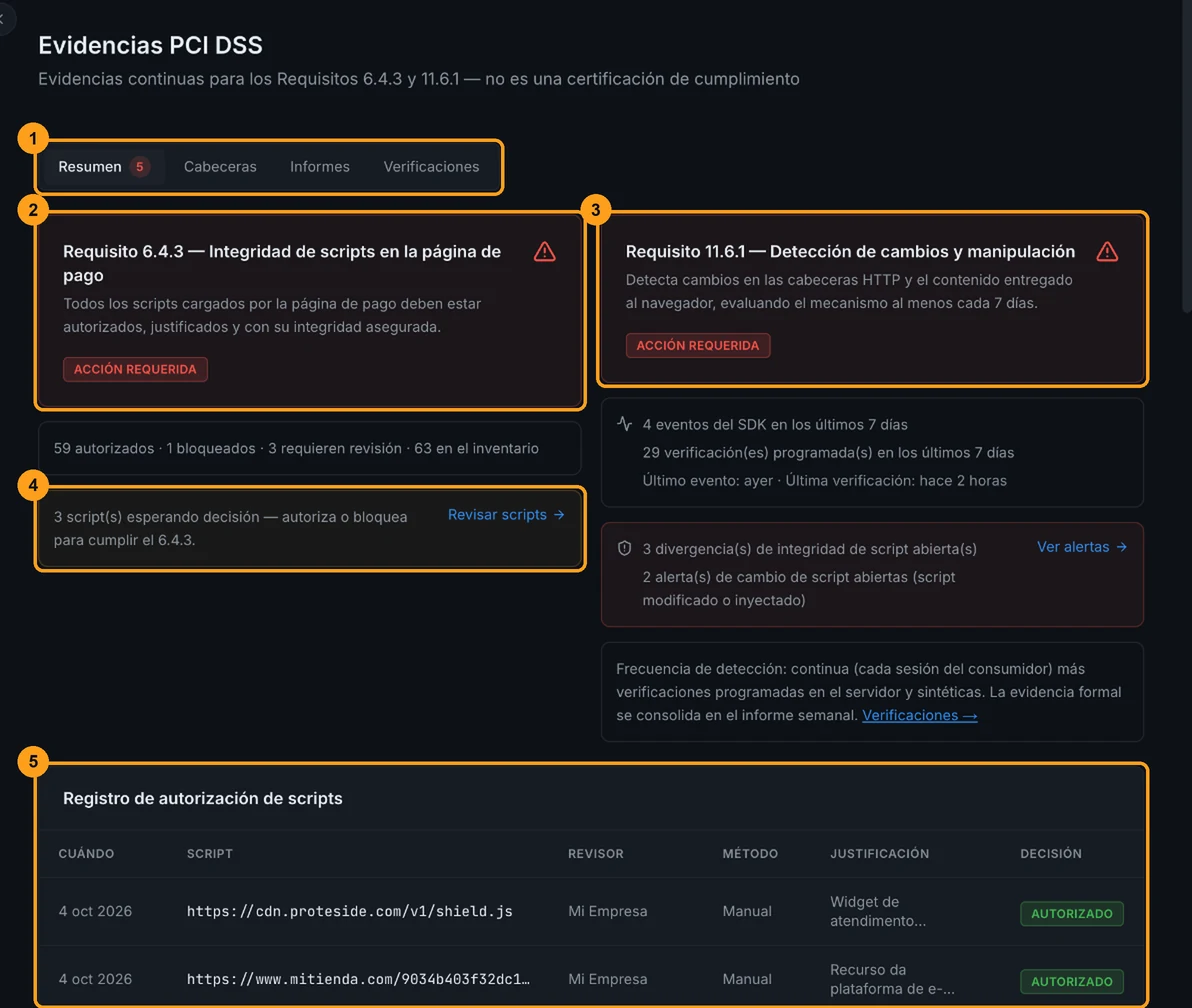
Task: Click AUTORIZADO badge in the shield.js row
Action: point(1072,913)
